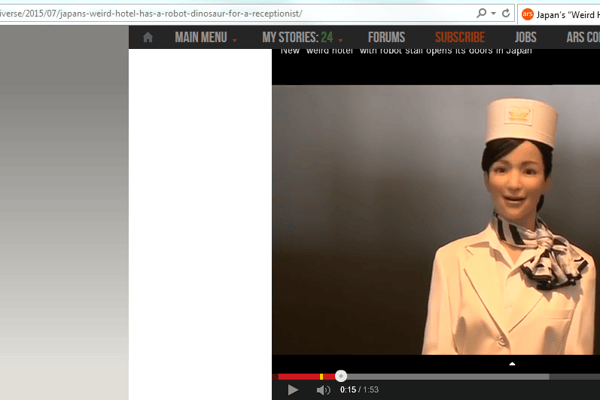This screenshot has height=400, width=600.
Task: Open the address bar dropdown arrow
Action: (x=494, y=14)
